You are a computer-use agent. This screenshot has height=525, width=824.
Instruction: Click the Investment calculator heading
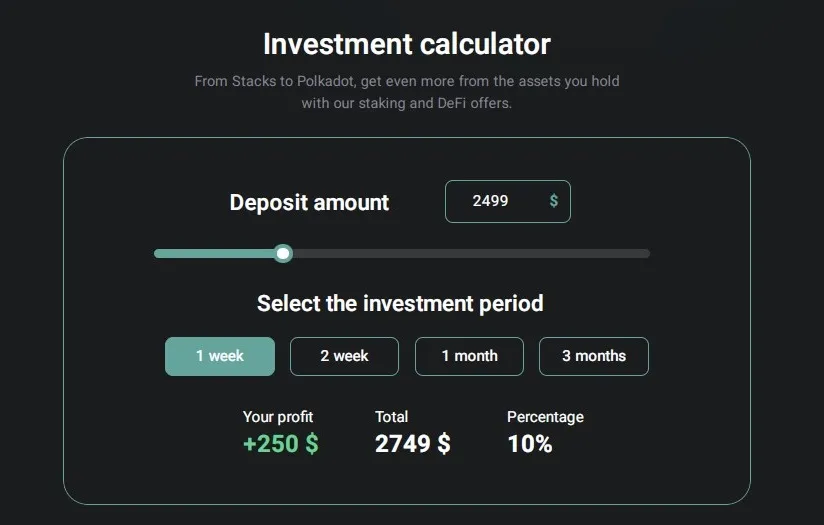point(407,44)
